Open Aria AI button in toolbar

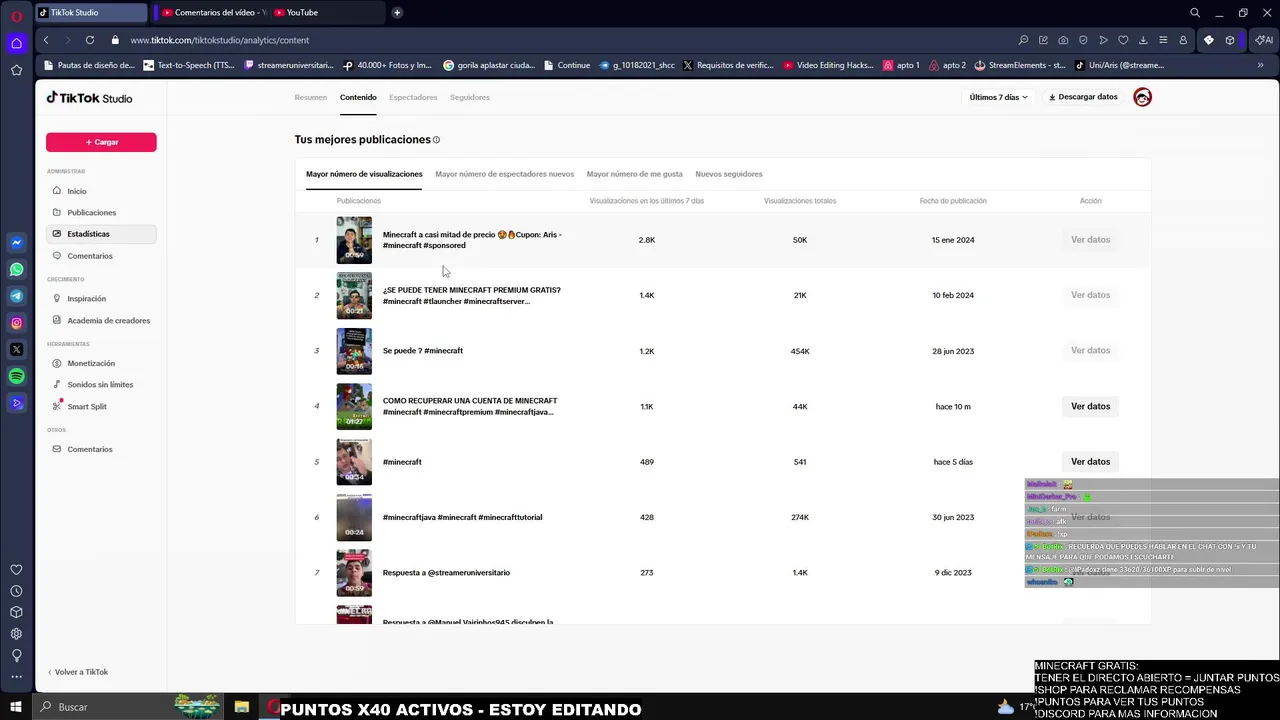pos(1266,40)
